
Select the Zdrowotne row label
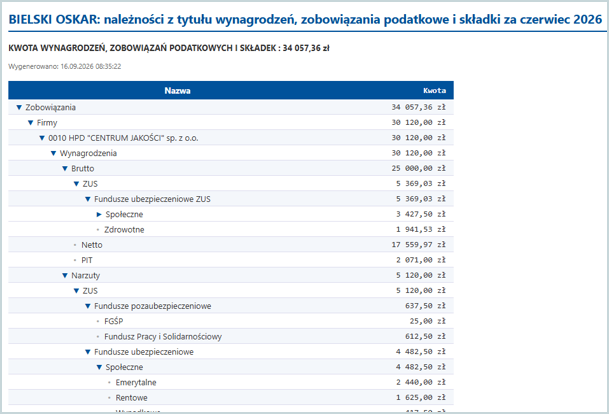tap(124, 230)
